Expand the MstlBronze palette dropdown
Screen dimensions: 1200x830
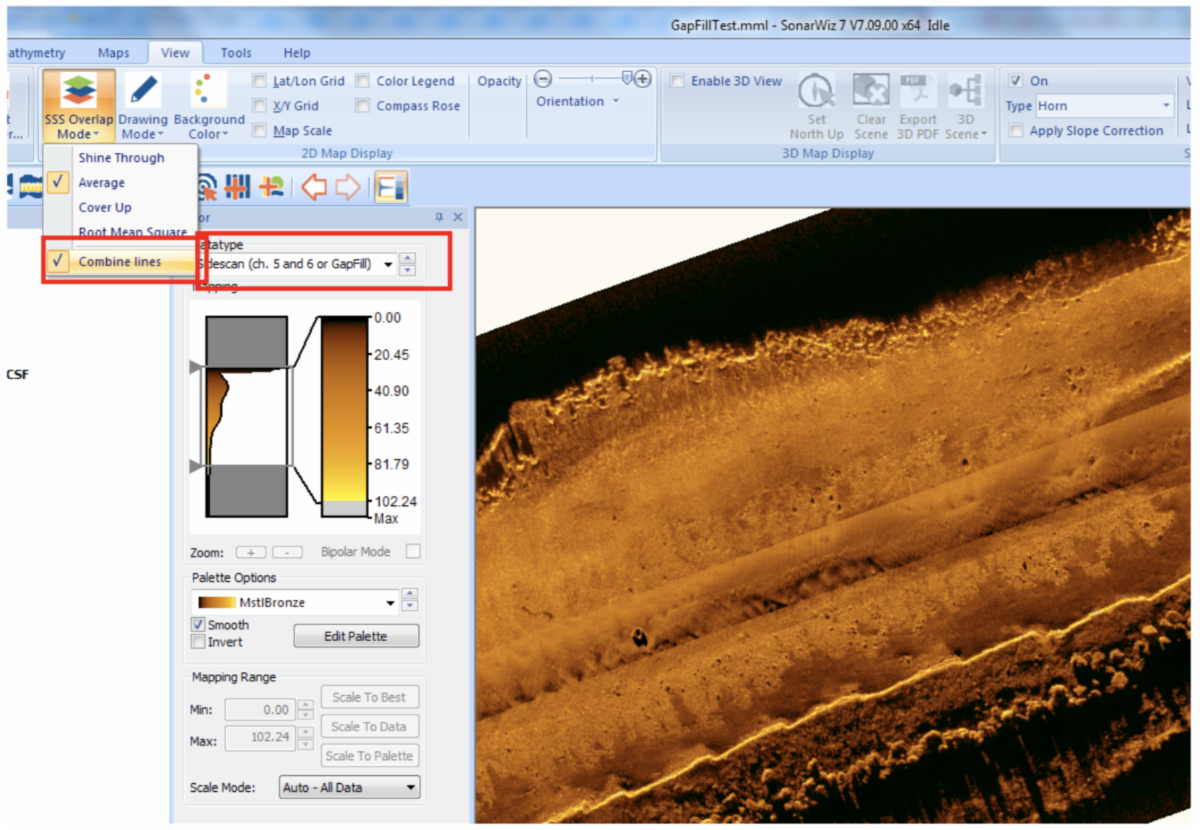coord(390,603)
